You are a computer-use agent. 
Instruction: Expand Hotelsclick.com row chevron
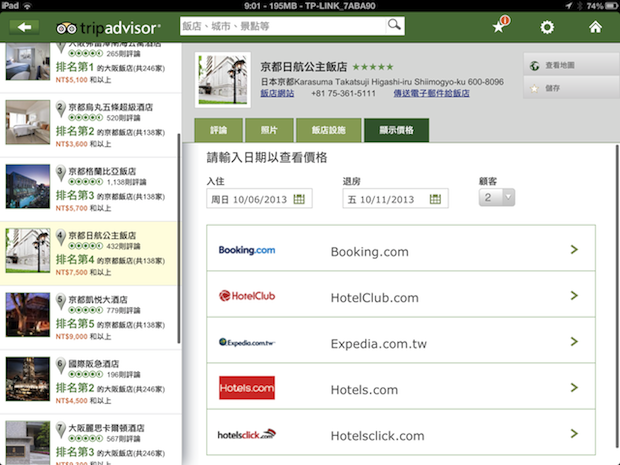(x=574, y=434)
